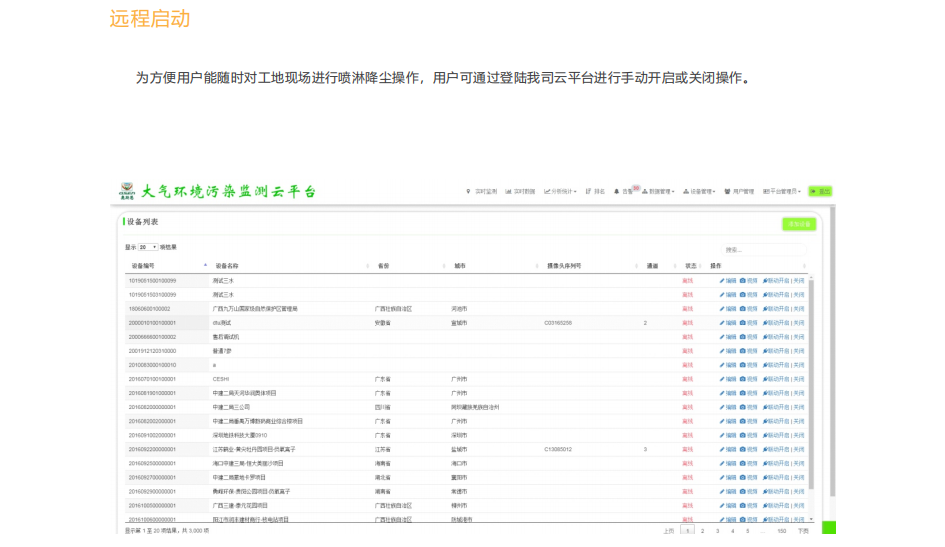Go to page 2 of device list
This screenshot has height=547, width=945.
703,531
